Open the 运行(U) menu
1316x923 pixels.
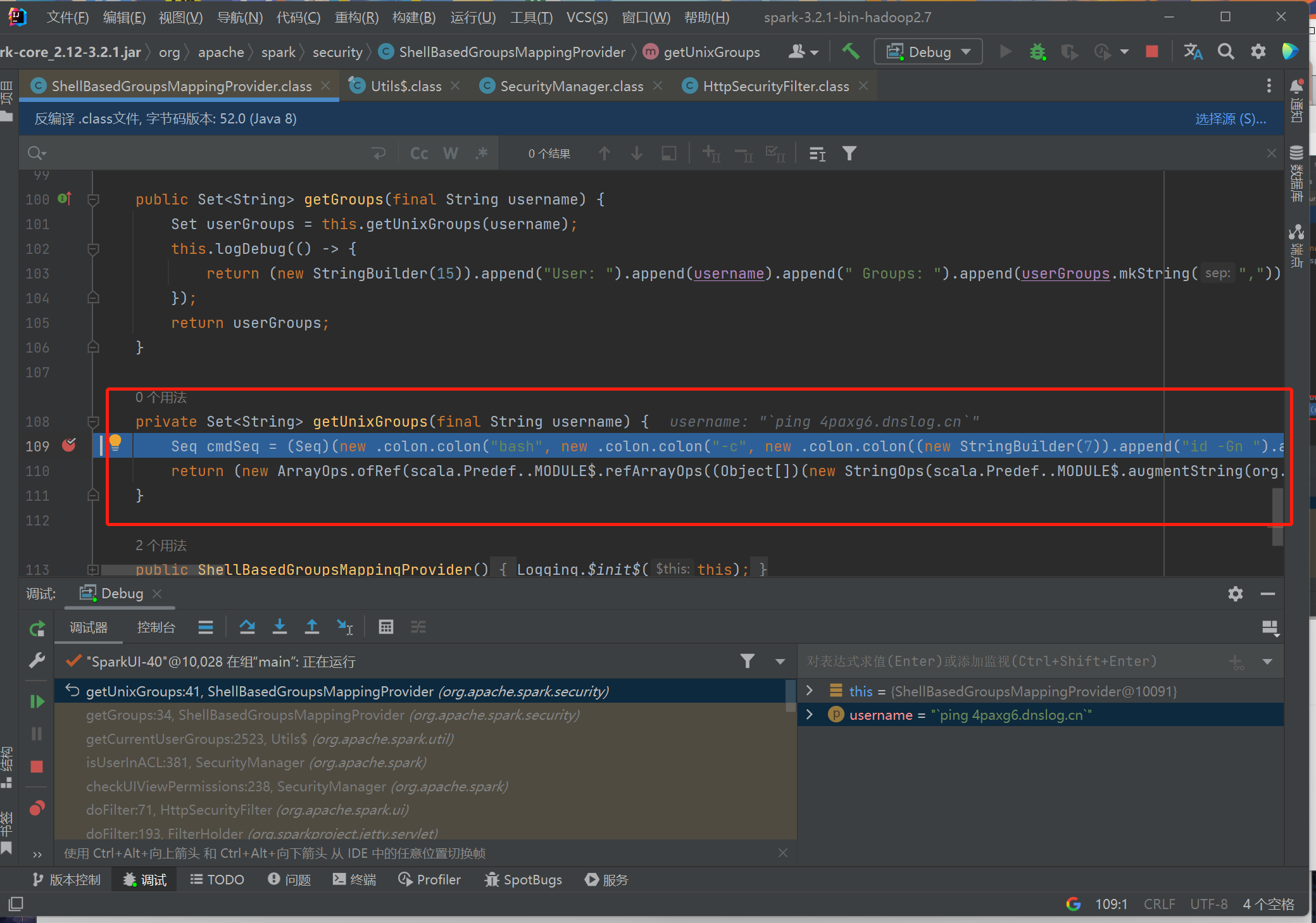472,17
